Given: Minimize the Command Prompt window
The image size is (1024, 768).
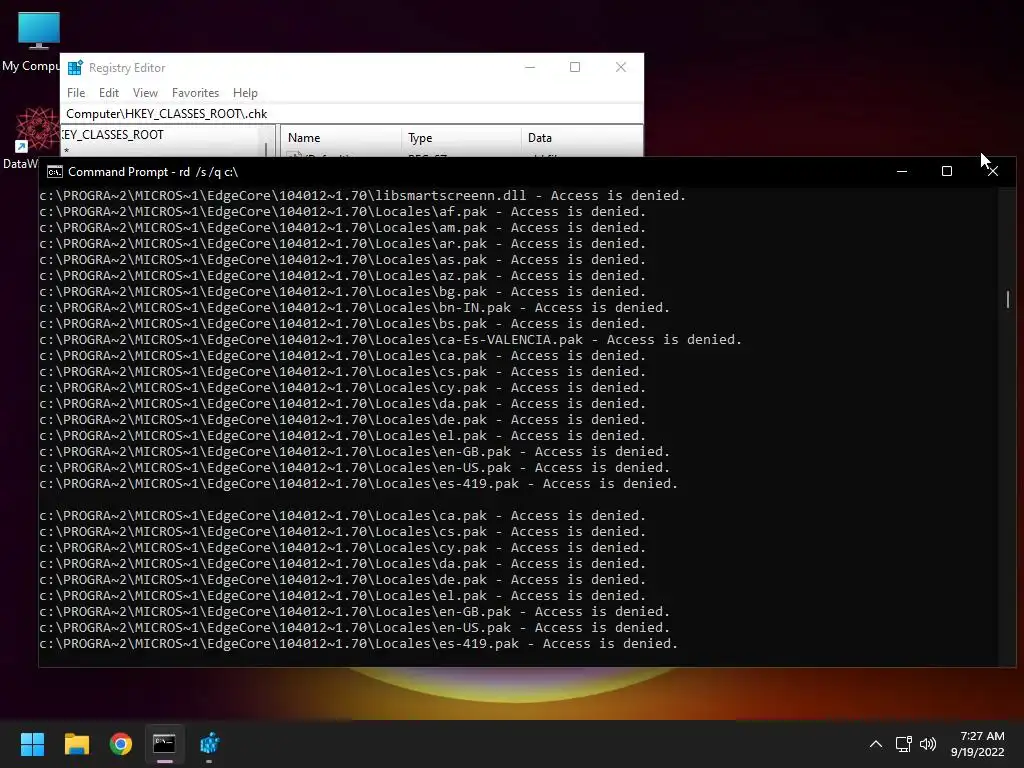Looking at the screenshot, I should pos(902,171).
